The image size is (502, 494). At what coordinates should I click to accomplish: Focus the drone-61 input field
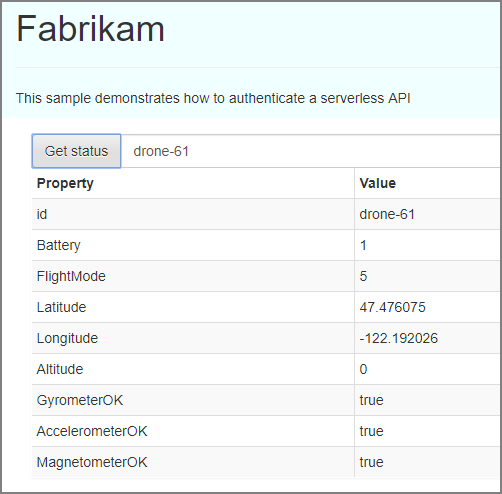pos(310,151)
